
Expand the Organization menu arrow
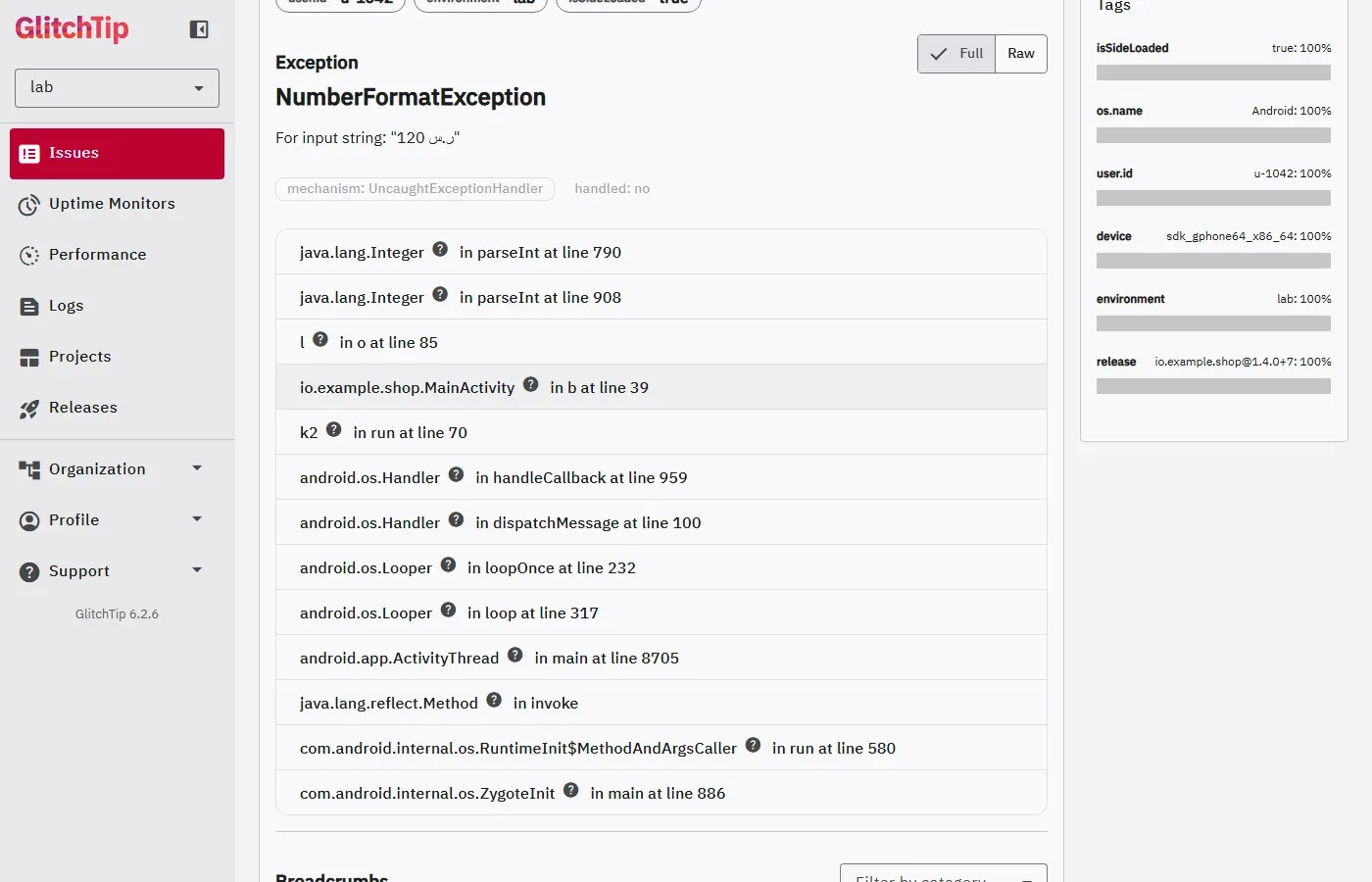click(197, 468)
